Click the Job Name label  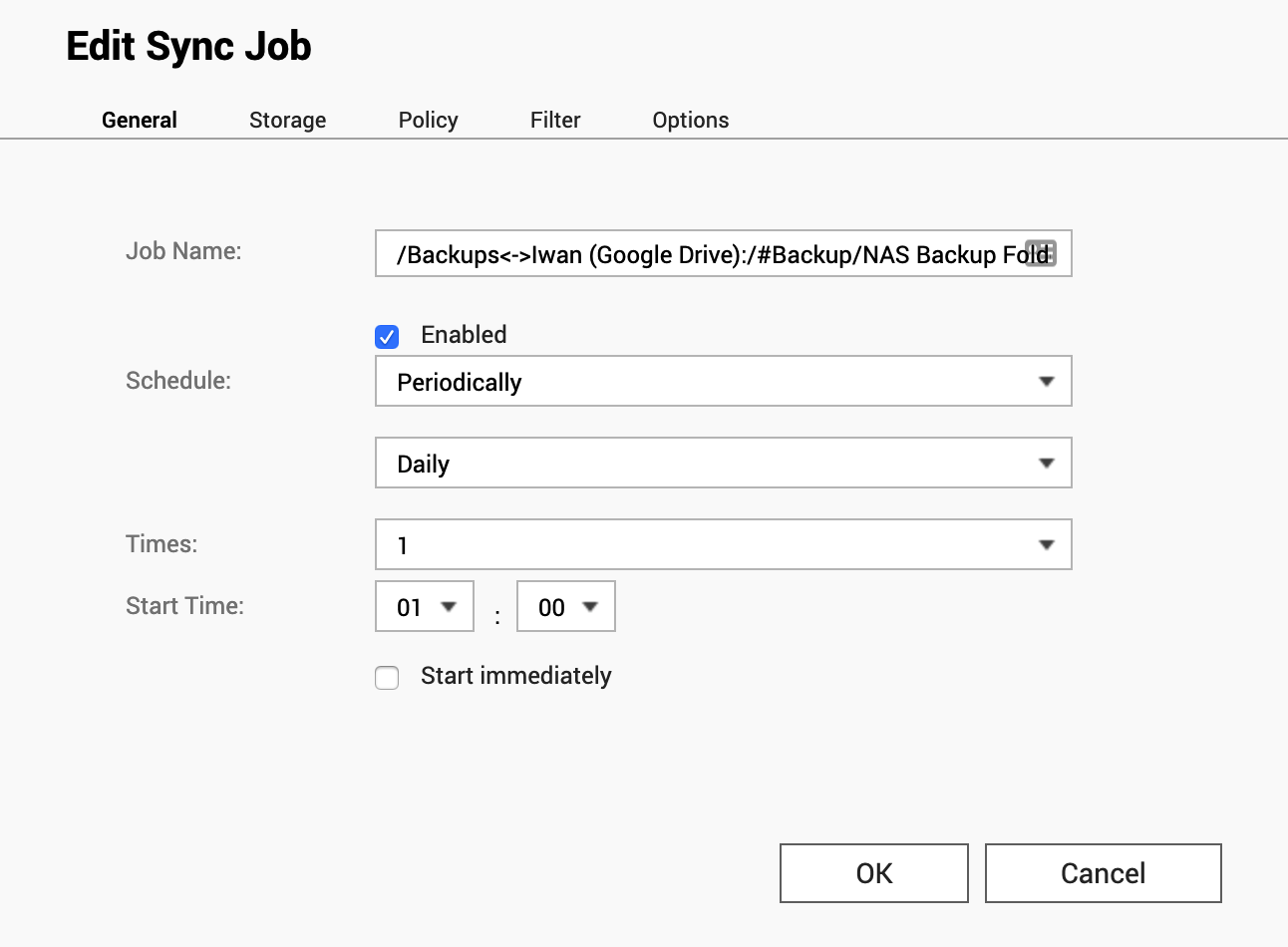(x=183, y=251)
